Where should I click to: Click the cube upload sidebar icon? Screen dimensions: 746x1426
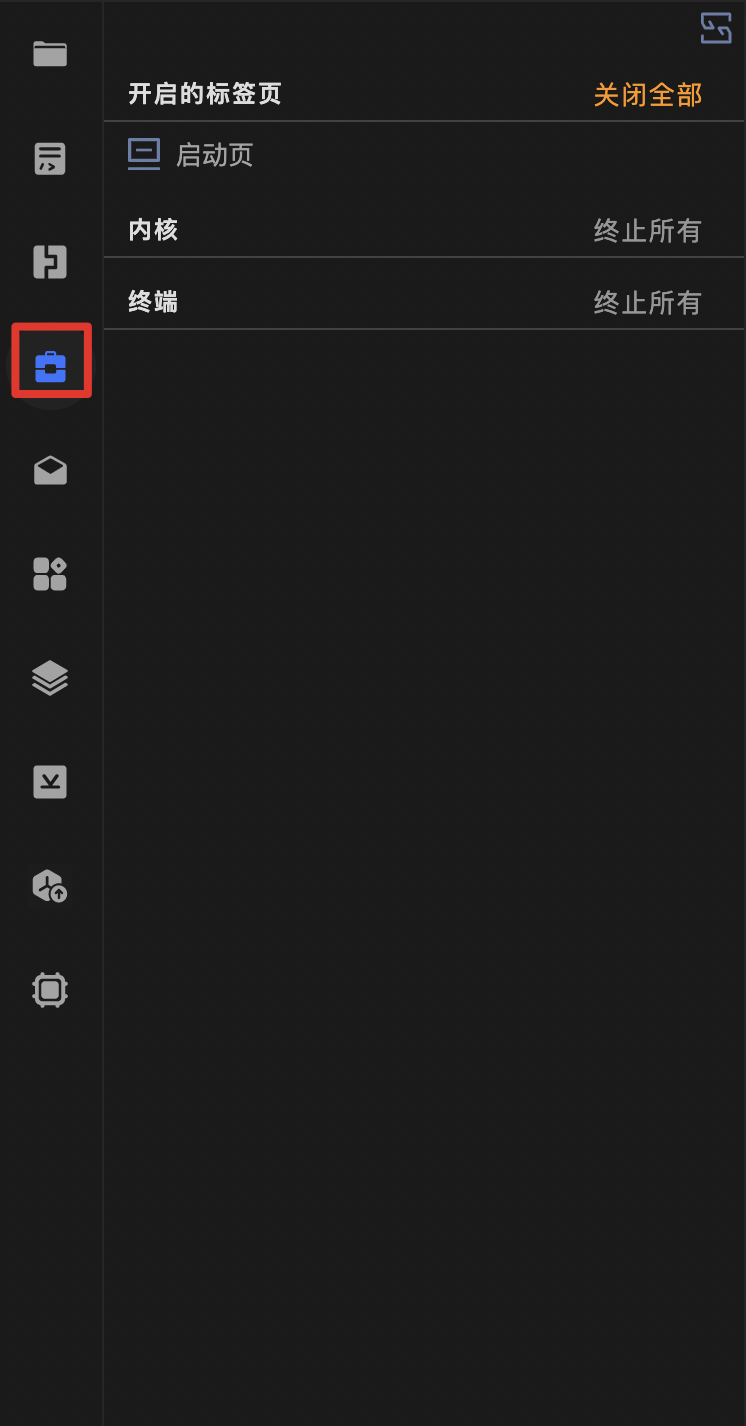(x=50, y=886)
